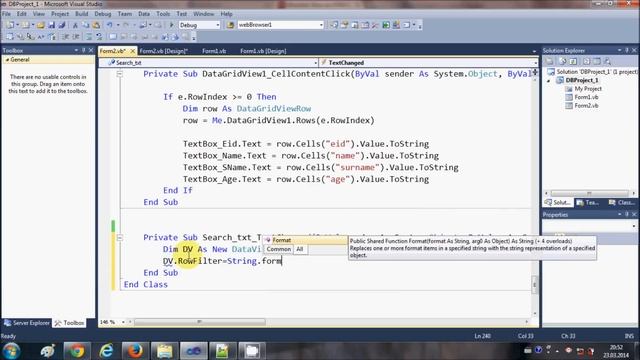
Task: Open the Debug configuration dropdown
Action: click(x=218, y=25)
